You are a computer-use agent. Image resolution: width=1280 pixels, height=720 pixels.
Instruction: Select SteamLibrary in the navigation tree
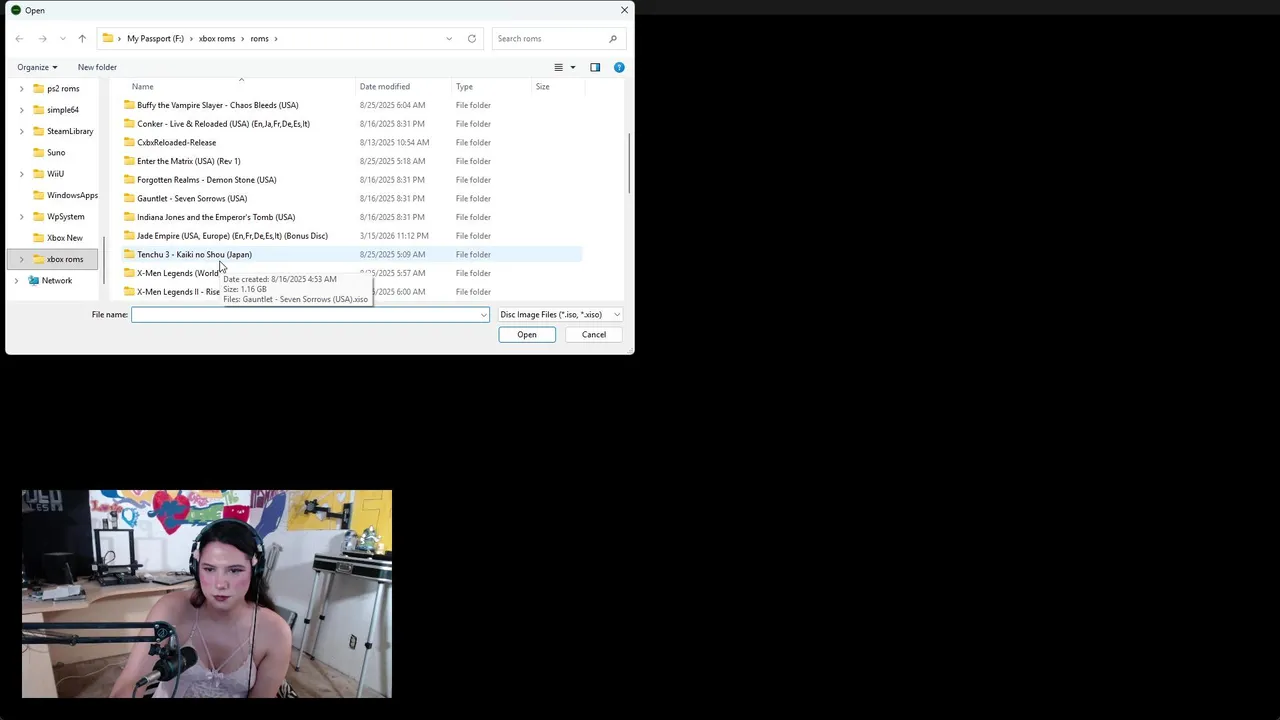pos(70,131)
